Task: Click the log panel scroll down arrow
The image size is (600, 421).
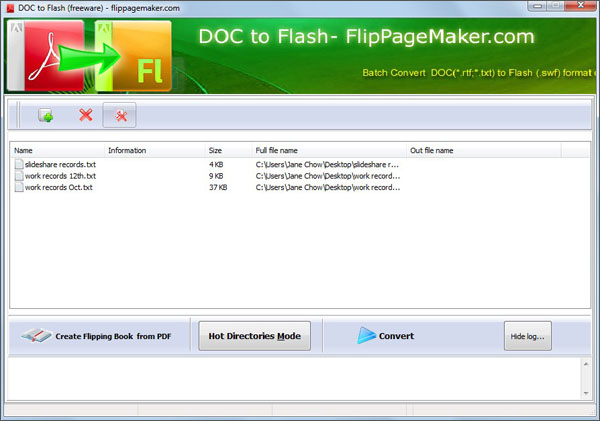Action: (586, 393)
